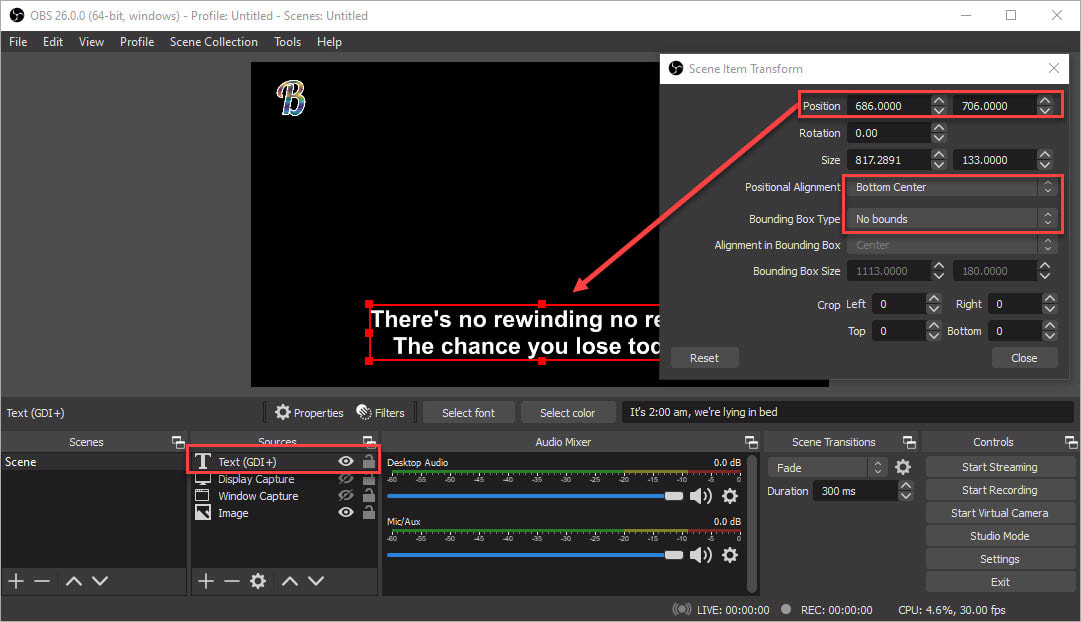Open Alignment in Bounding Box dropdown
This screenshot has width=1081, height=622.
952,245
